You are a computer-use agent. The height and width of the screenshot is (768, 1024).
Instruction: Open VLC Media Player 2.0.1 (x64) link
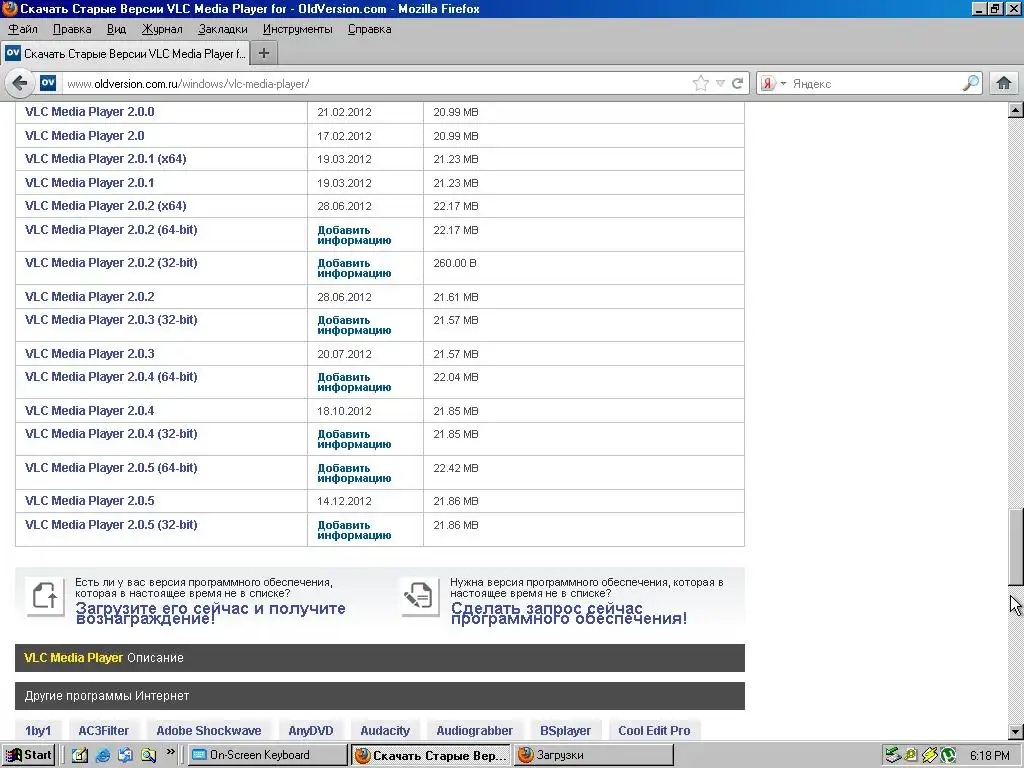pyautogui.click(x=105, y=159)
